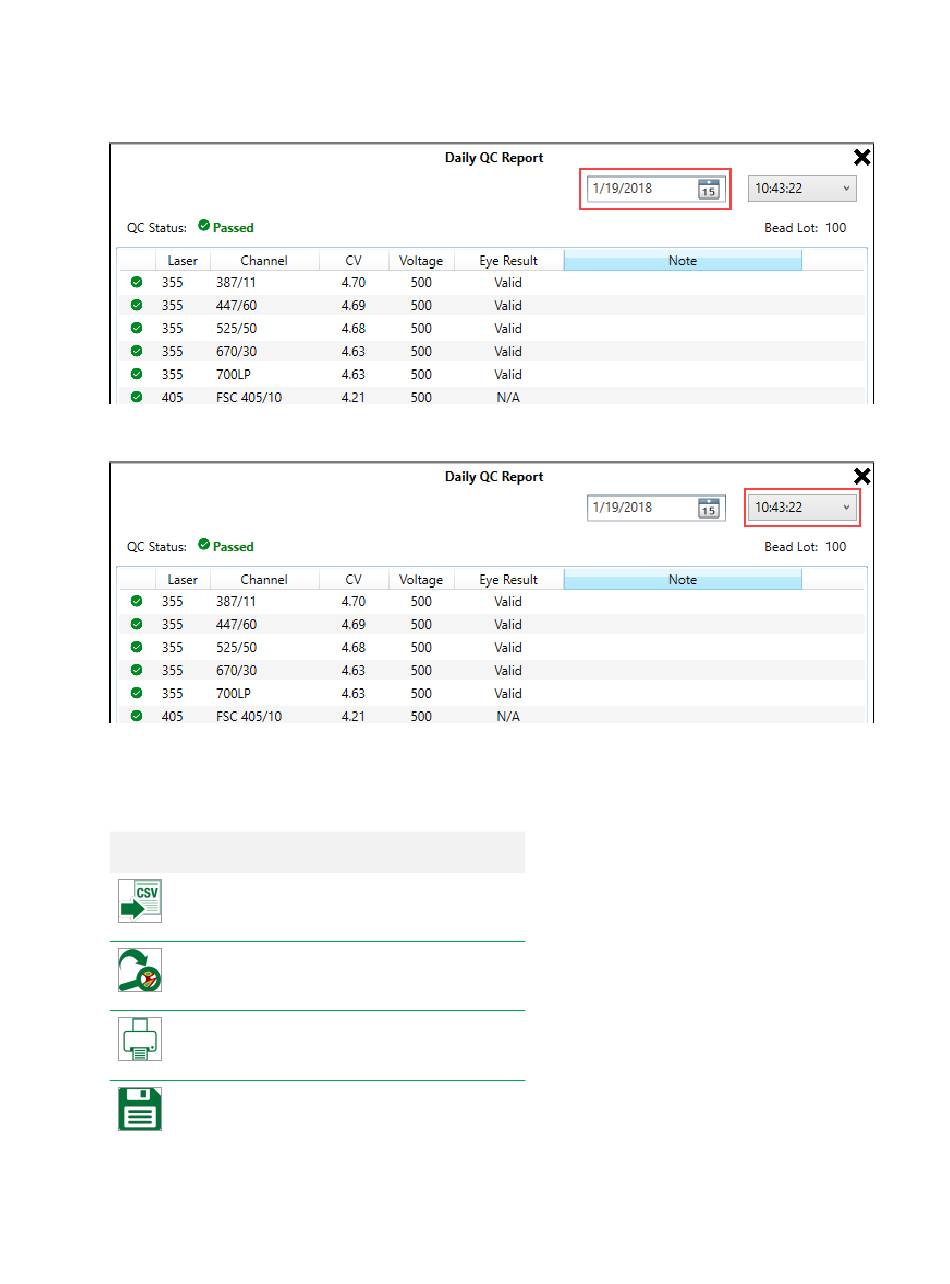The width and height of the screenshot is (950, 1284).
Task: Close the lower Daily QC Report window
Action: pos(861,476)
